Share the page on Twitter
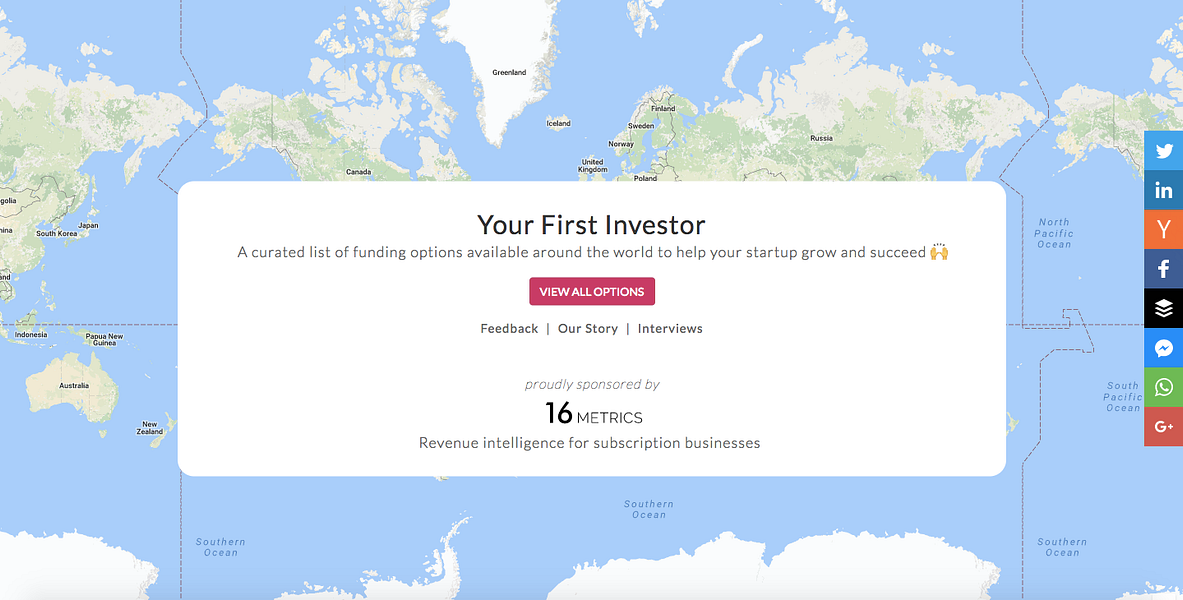The height and width of the screenshot is (600, 1183). tap(1163, 150)
